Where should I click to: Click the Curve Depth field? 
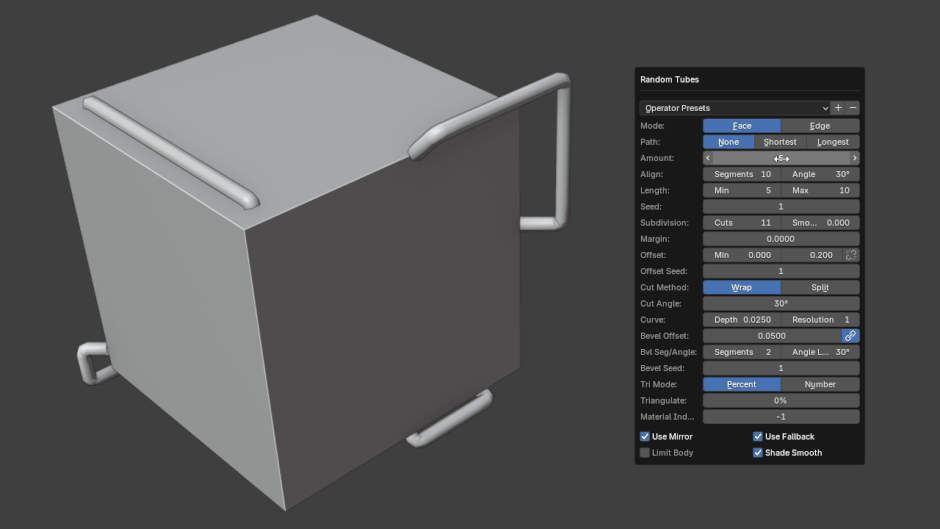coord(741,320)
